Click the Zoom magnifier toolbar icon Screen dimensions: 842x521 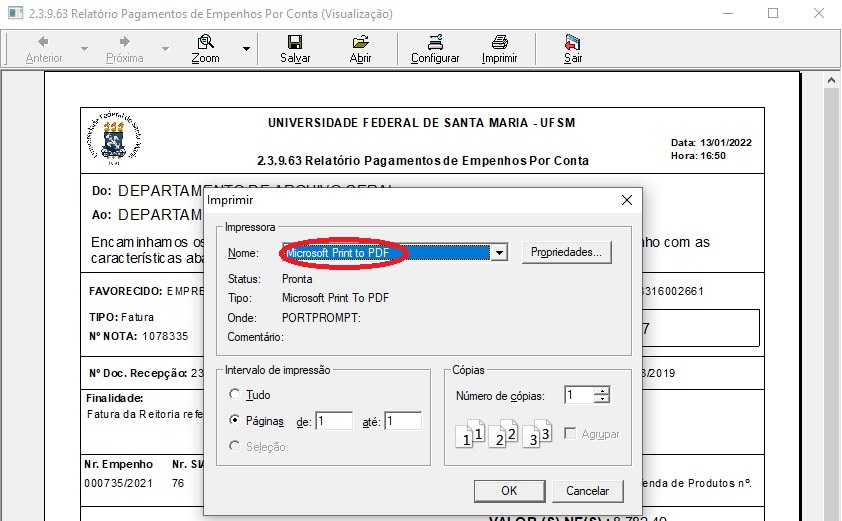(205, 43)
